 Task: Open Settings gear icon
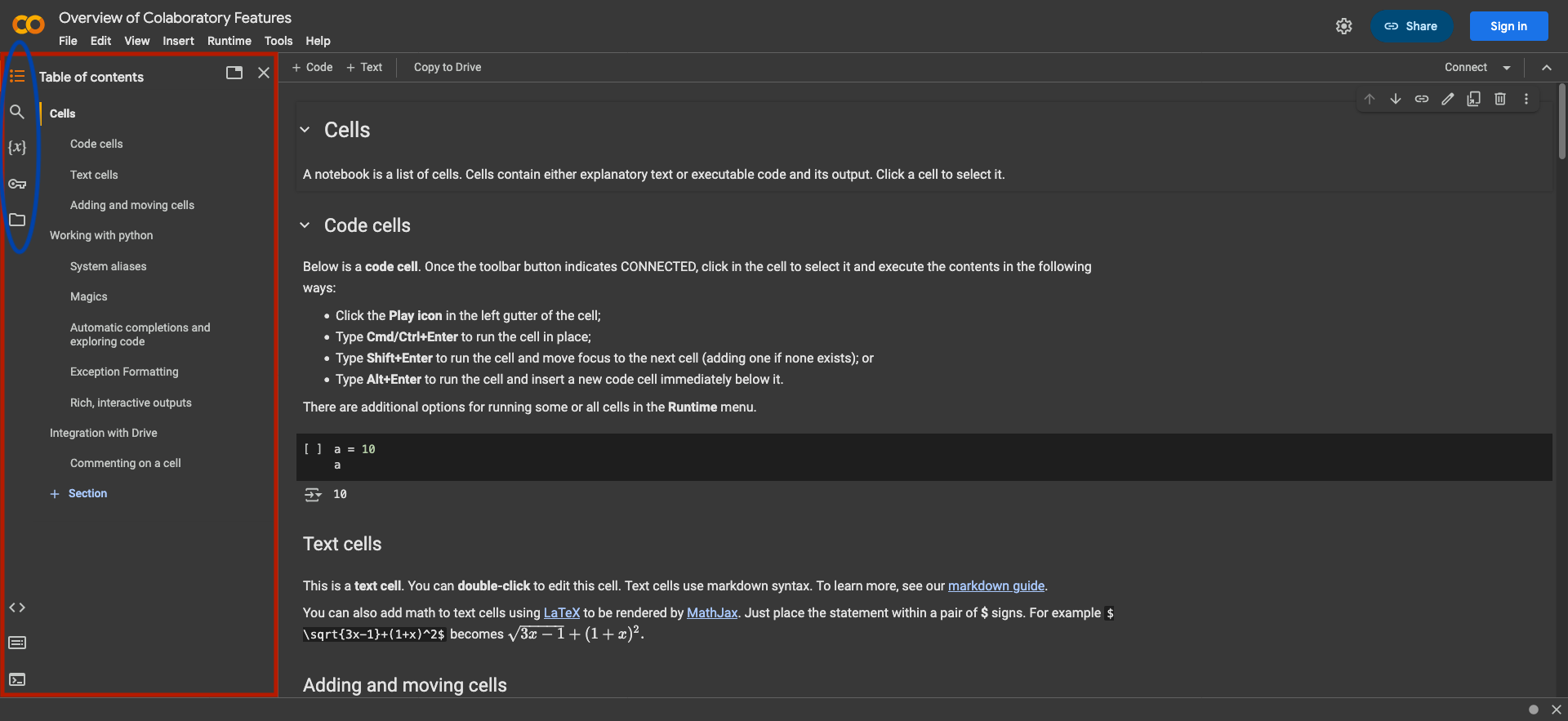click(1344, 26)
